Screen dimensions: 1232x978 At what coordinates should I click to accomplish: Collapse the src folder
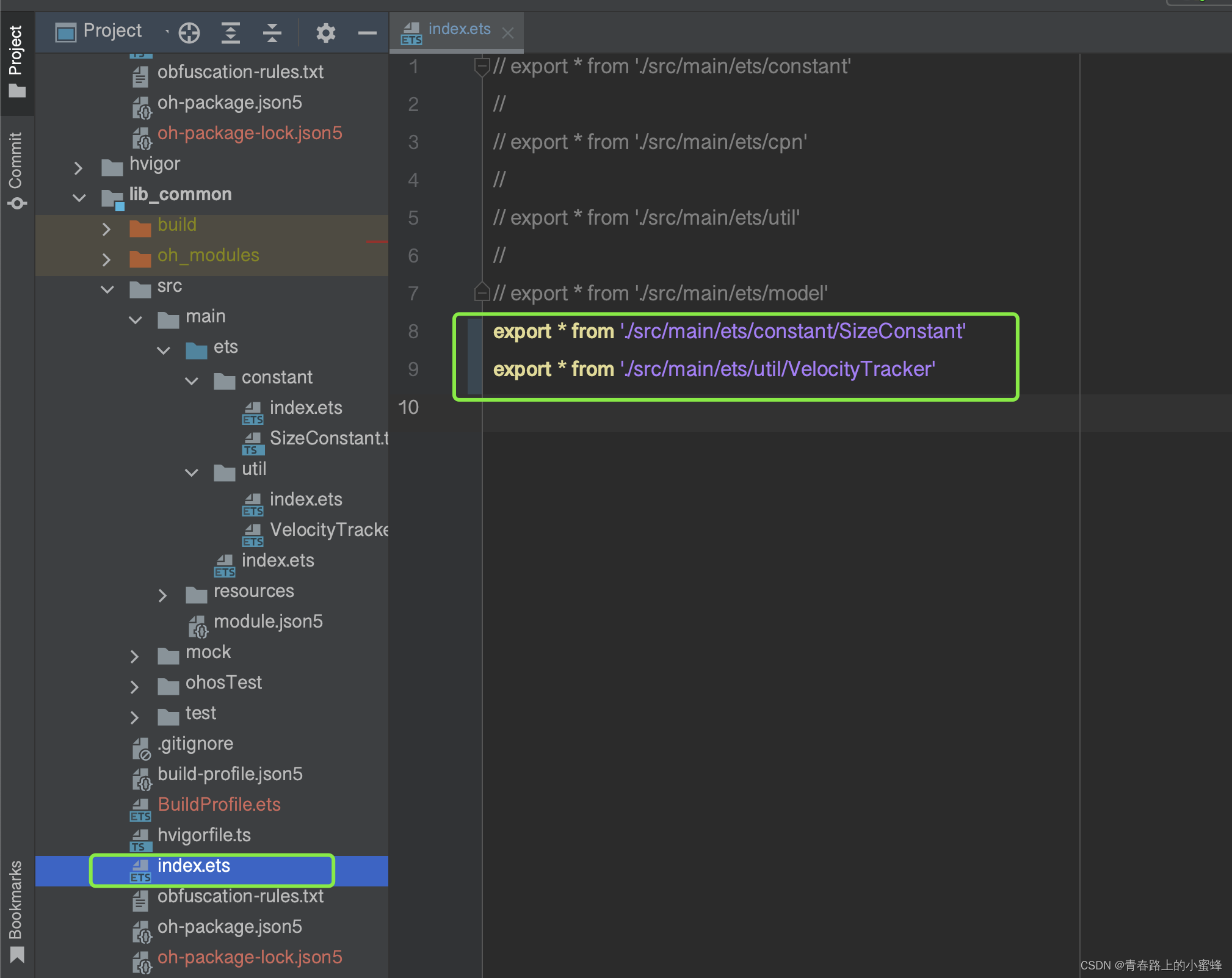point(107,289)
